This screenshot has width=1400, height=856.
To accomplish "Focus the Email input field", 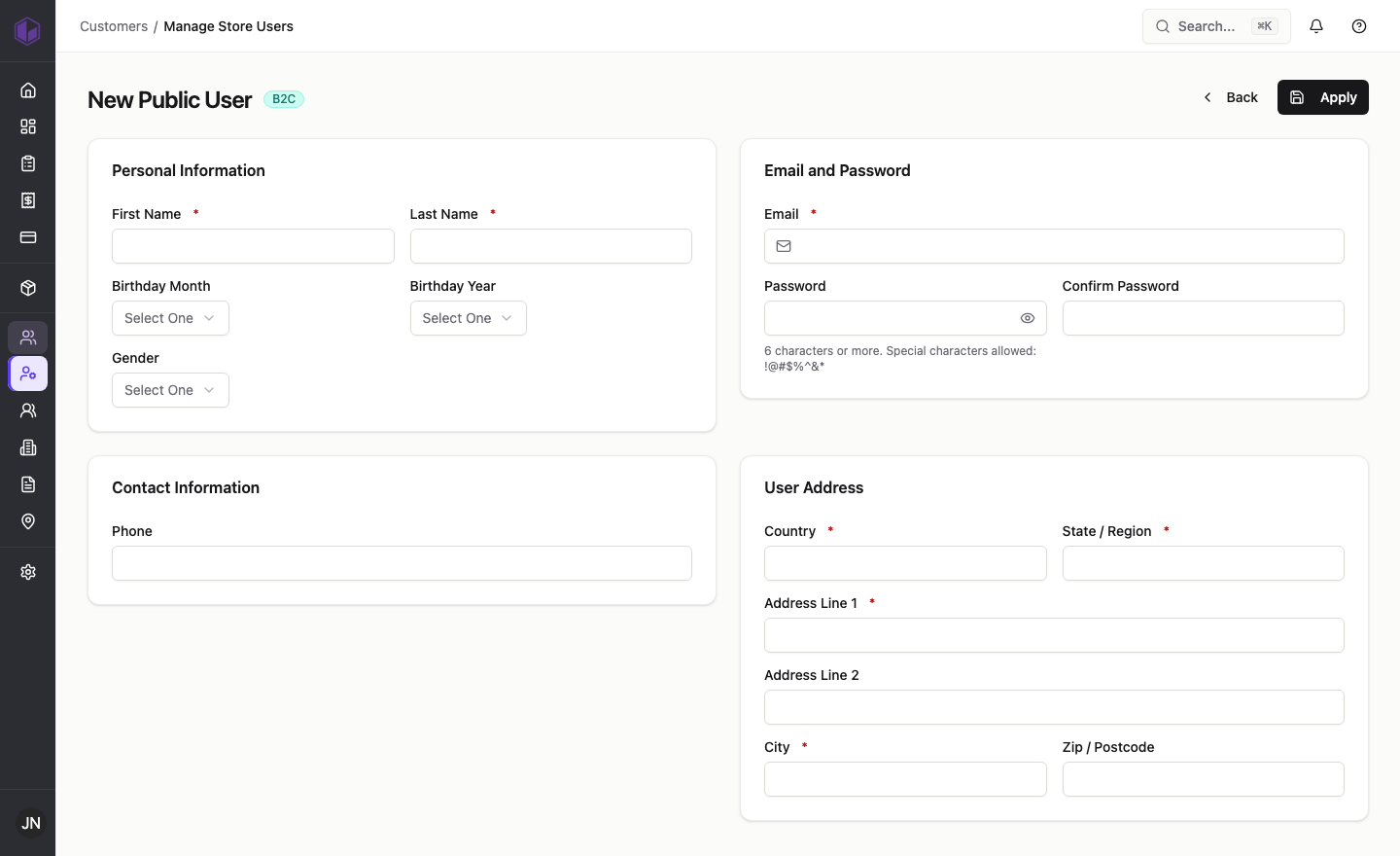I will (1054, 246).
